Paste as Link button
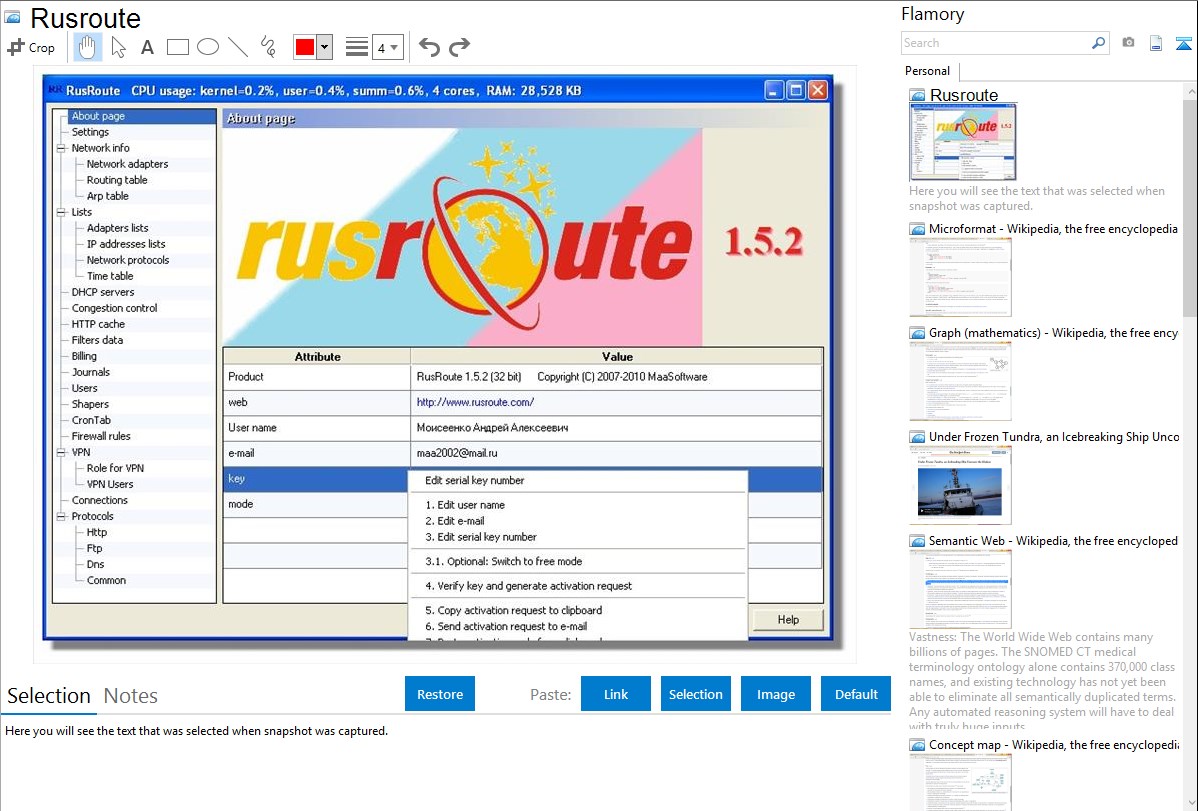This screenshot has height=811, width=1198. point(616,694)
